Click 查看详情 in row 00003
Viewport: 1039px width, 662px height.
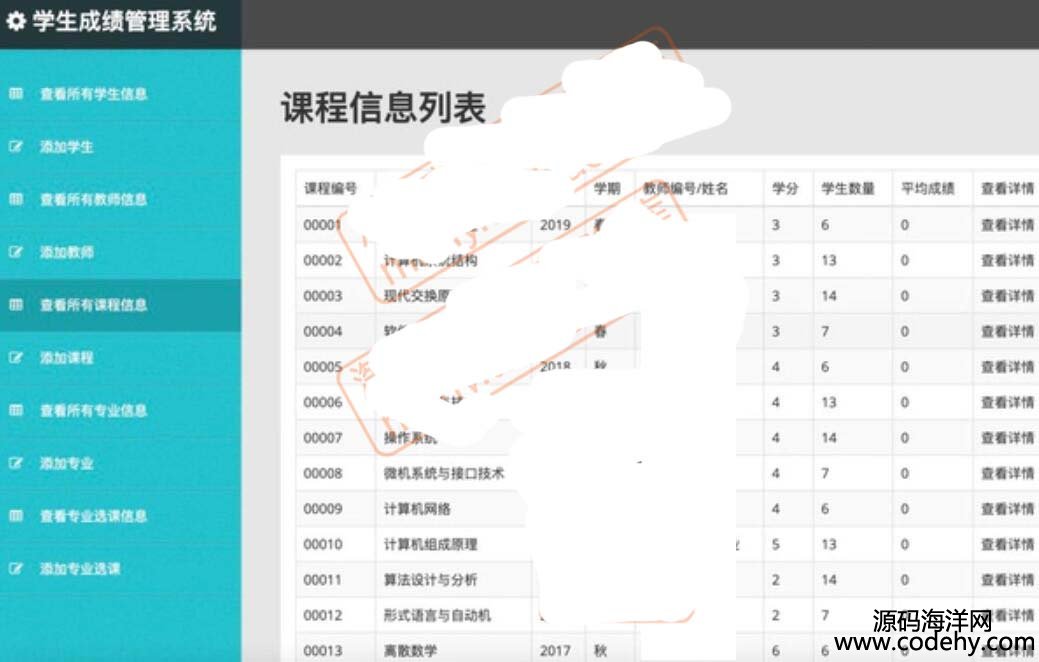click(1007, 296)
